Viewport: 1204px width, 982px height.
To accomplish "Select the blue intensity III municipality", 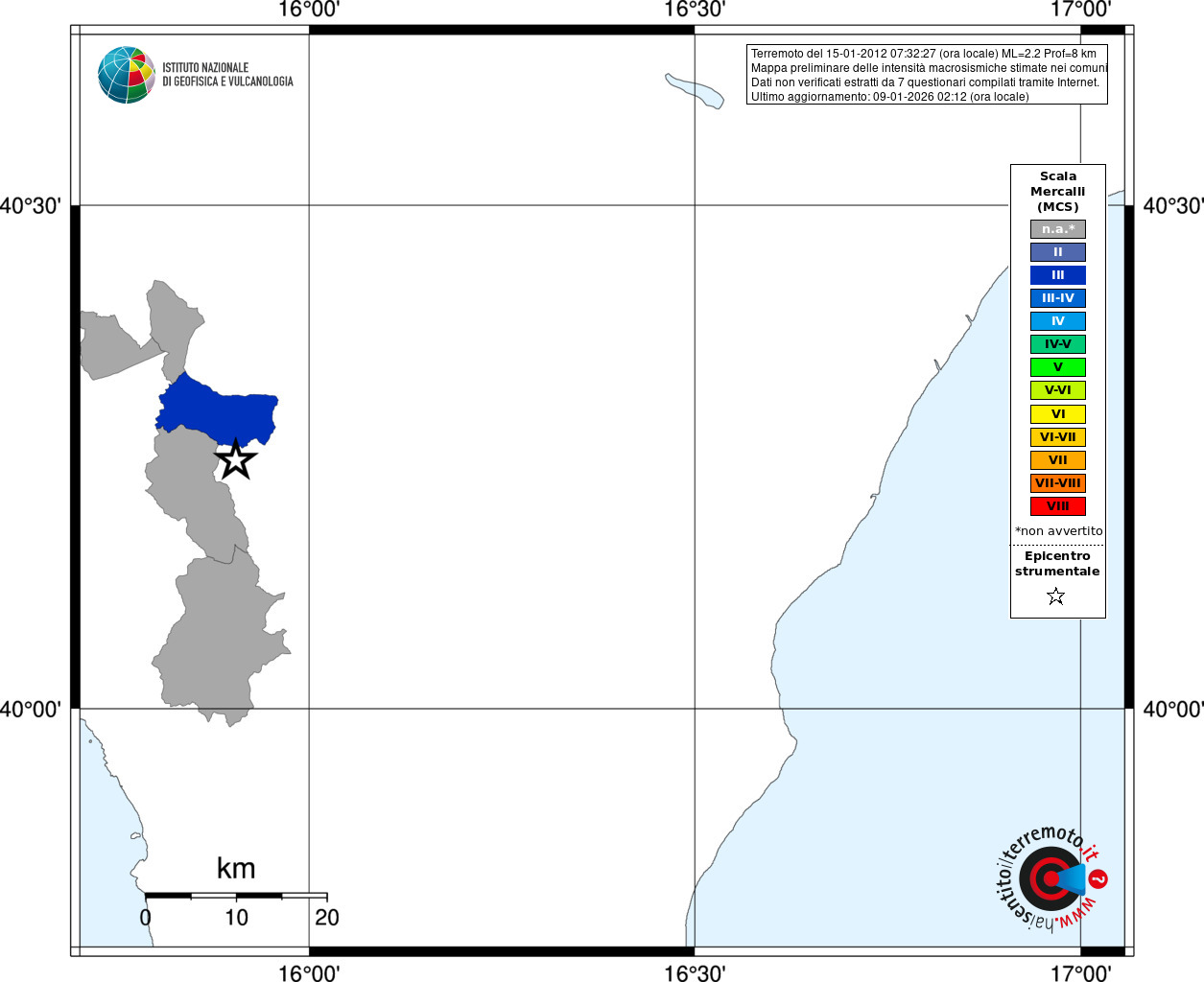I will click(x=219, y=408).
